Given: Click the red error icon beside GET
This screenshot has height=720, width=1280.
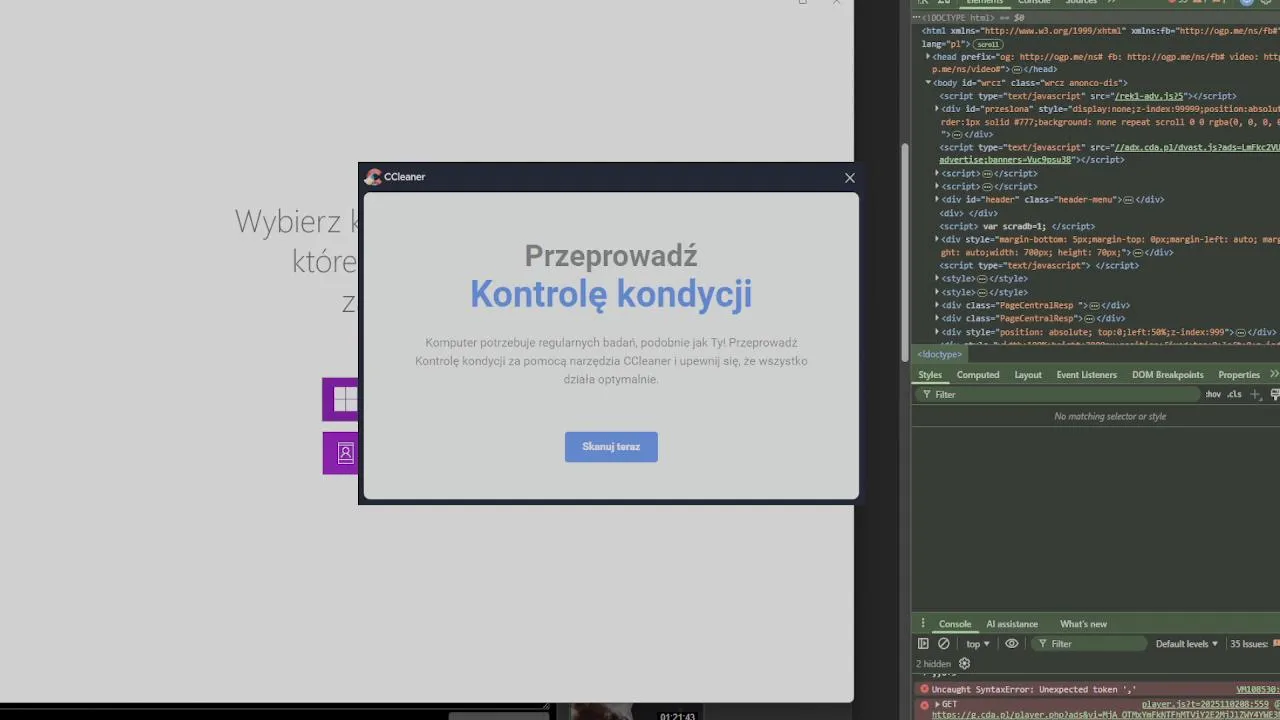Looking at the screenshot, I should point(924,705).
